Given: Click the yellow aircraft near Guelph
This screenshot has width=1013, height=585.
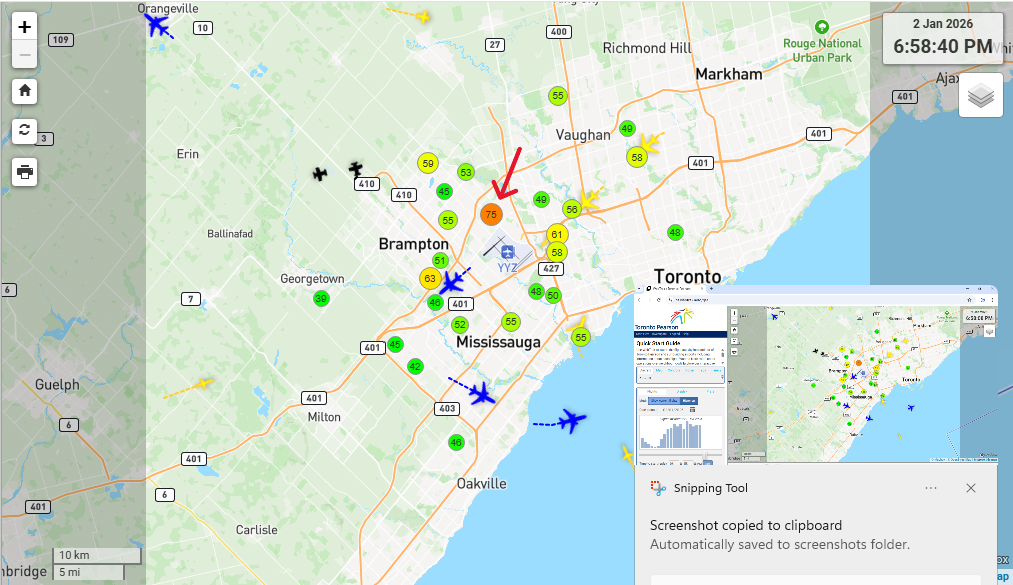Looking at the screenshot, I should coord(203,383).
